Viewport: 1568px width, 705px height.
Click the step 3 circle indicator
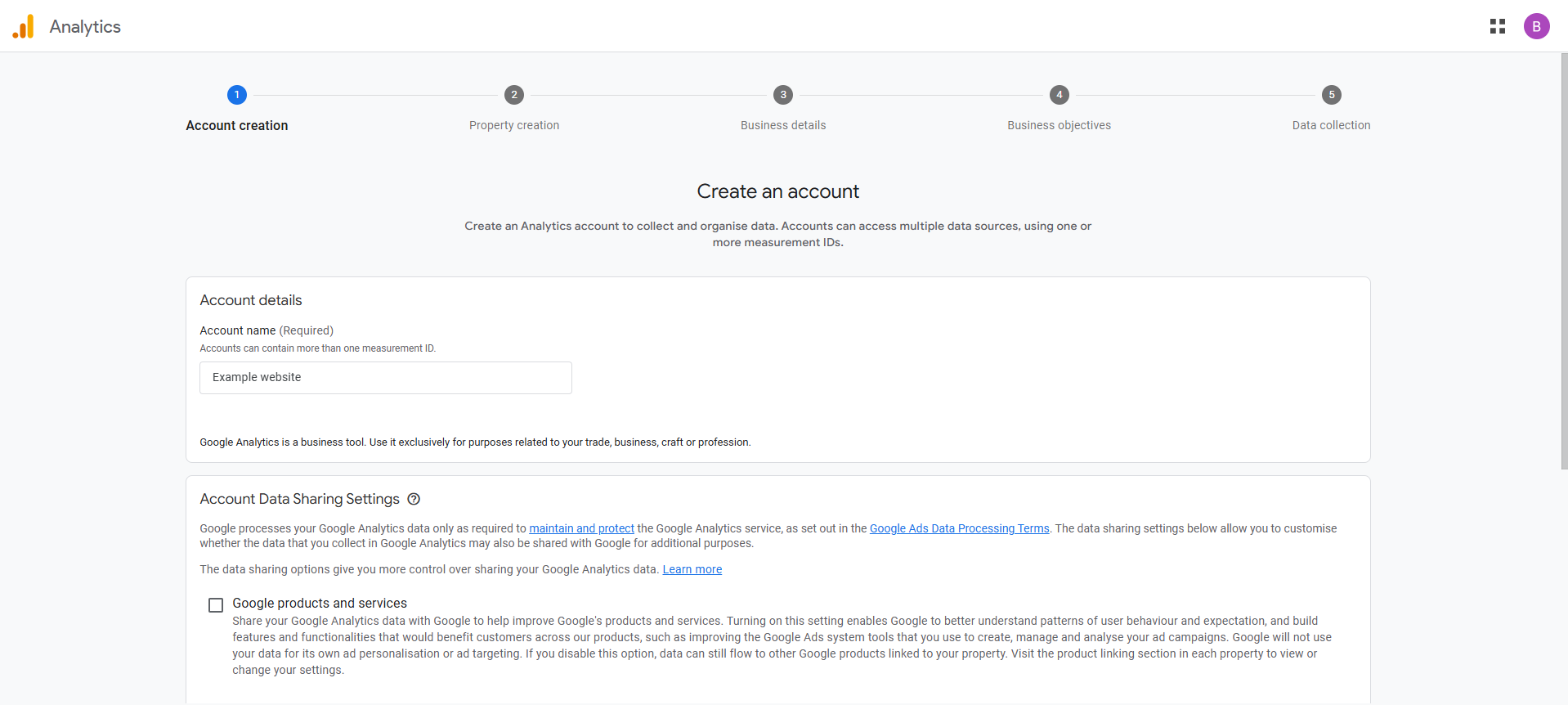click(x=782, y=95)
